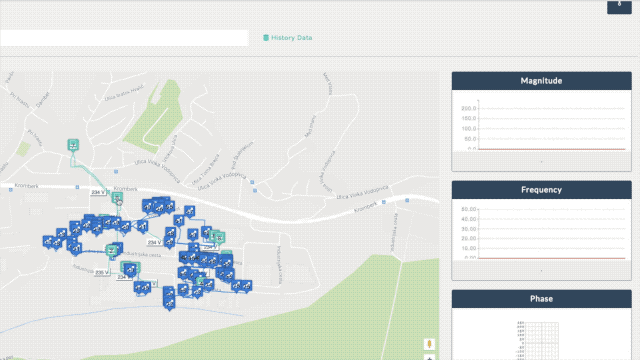The image size is (640, 360).
Task: Click the 235 V voltage label
Action: [101, 272]
